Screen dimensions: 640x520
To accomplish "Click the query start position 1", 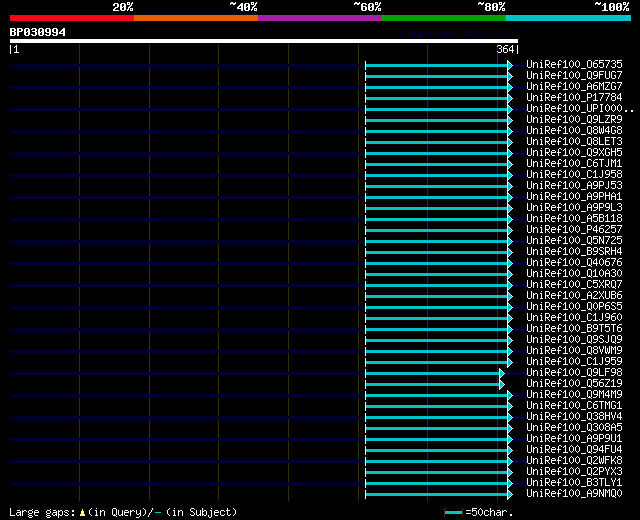I will (x=16, y=49).
